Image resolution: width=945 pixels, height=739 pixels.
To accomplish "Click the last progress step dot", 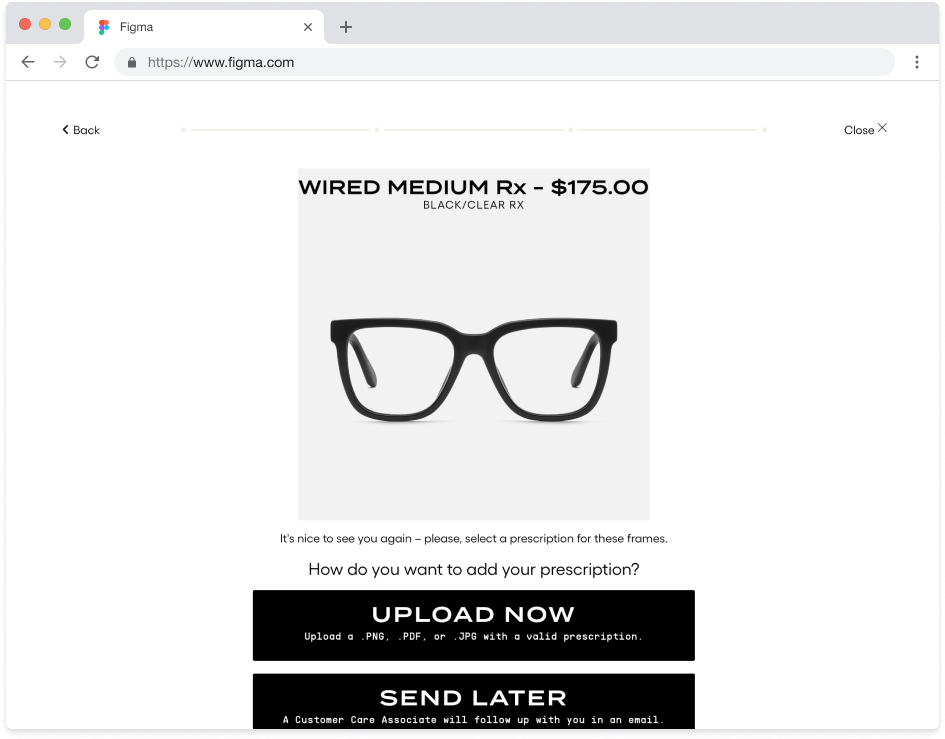I will (x=764, y=130).
